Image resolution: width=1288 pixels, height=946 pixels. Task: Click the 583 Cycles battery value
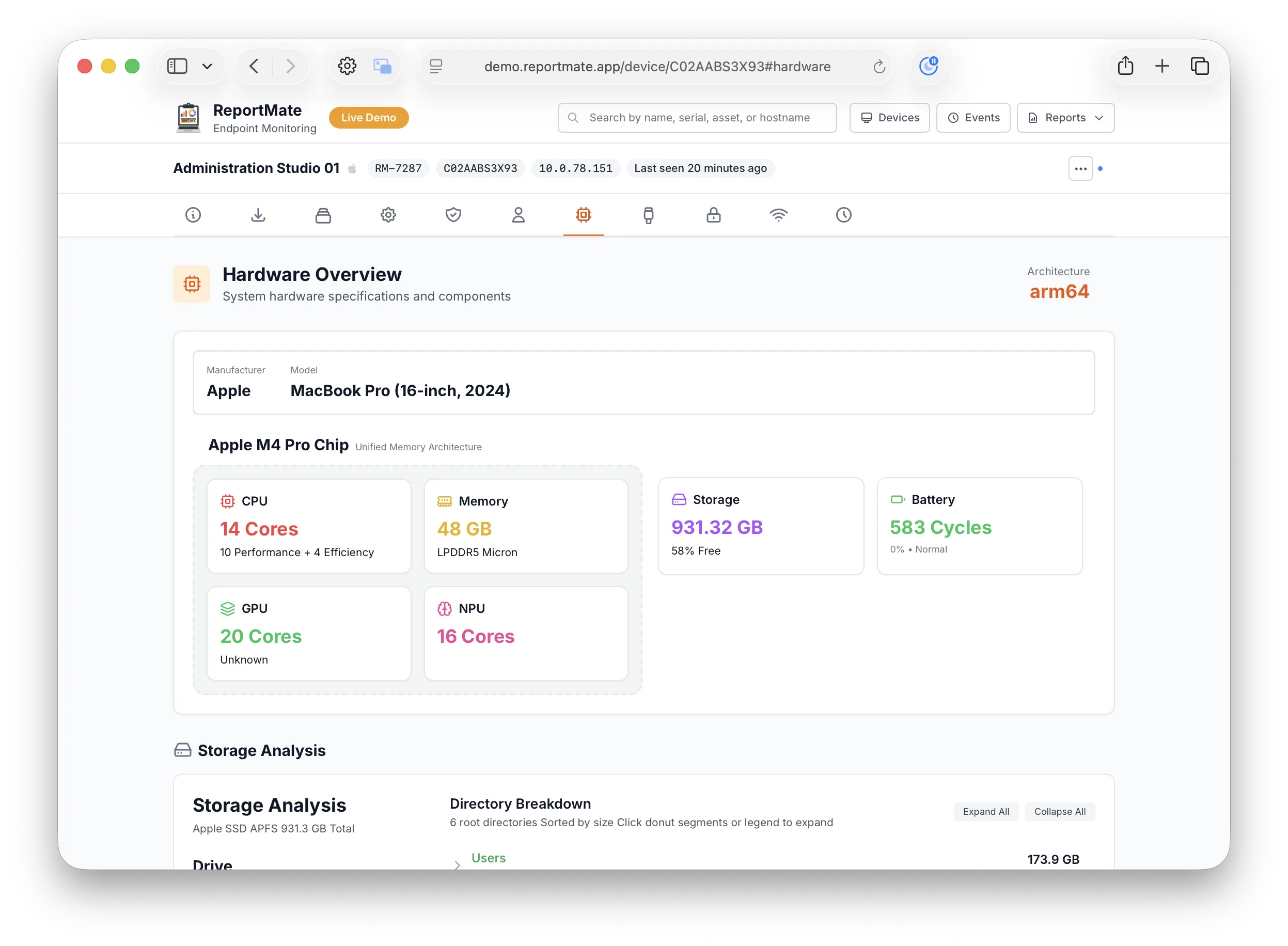click(x=940, y=527)
